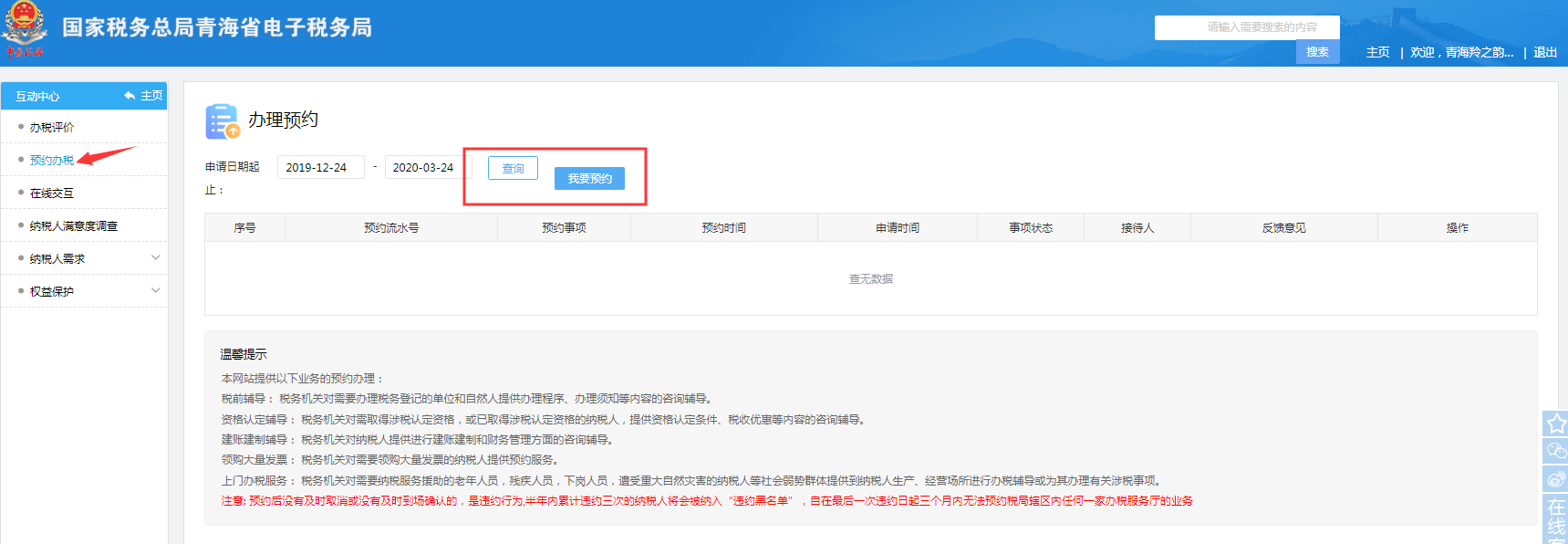Click the 反馈意见 column header
Screen dimensions: 1568x544
pos(1284,227)
